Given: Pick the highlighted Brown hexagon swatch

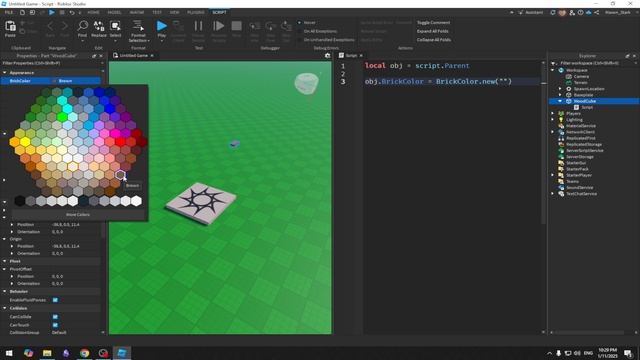Looking at the screenshot, I should click(x=120, y=175).
